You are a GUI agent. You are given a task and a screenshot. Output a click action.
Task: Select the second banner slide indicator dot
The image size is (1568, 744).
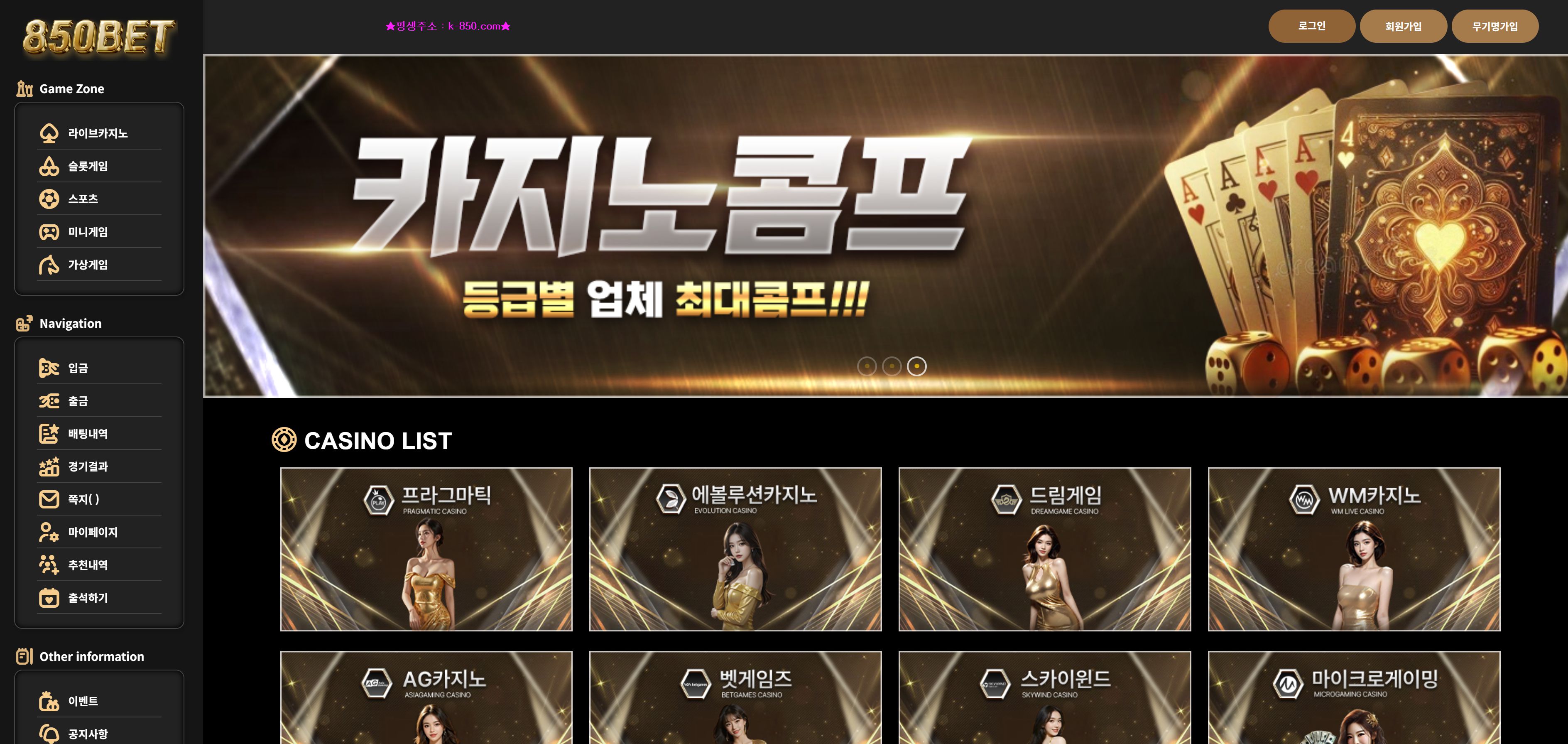[x=892, y=366]
